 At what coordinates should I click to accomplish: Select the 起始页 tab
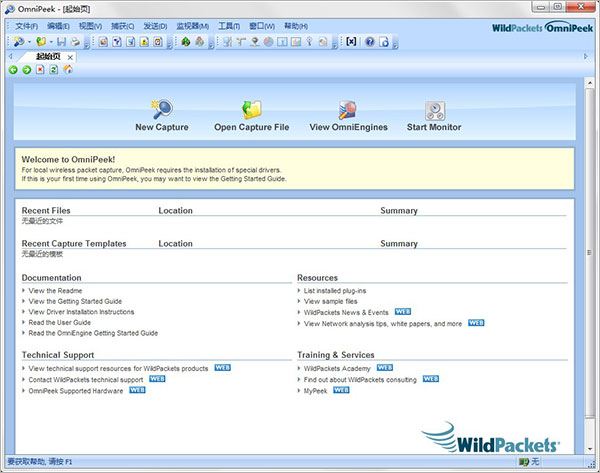tap(48, 57)
